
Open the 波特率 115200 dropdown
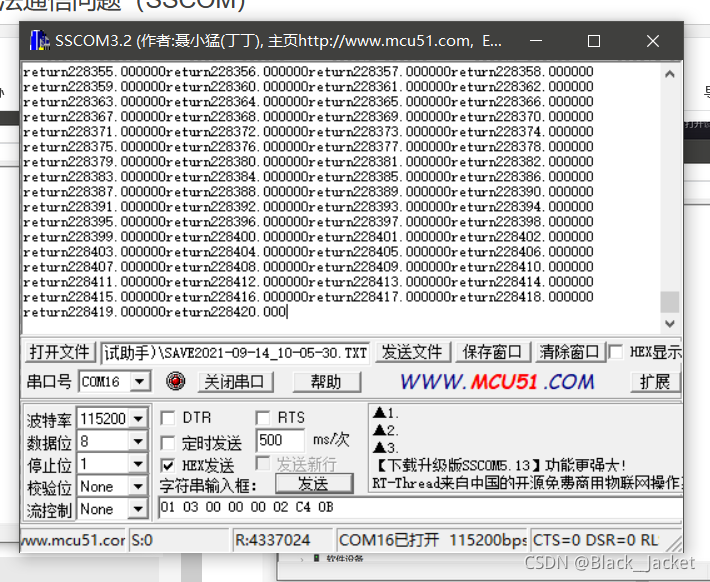click(x=138, y=418)
